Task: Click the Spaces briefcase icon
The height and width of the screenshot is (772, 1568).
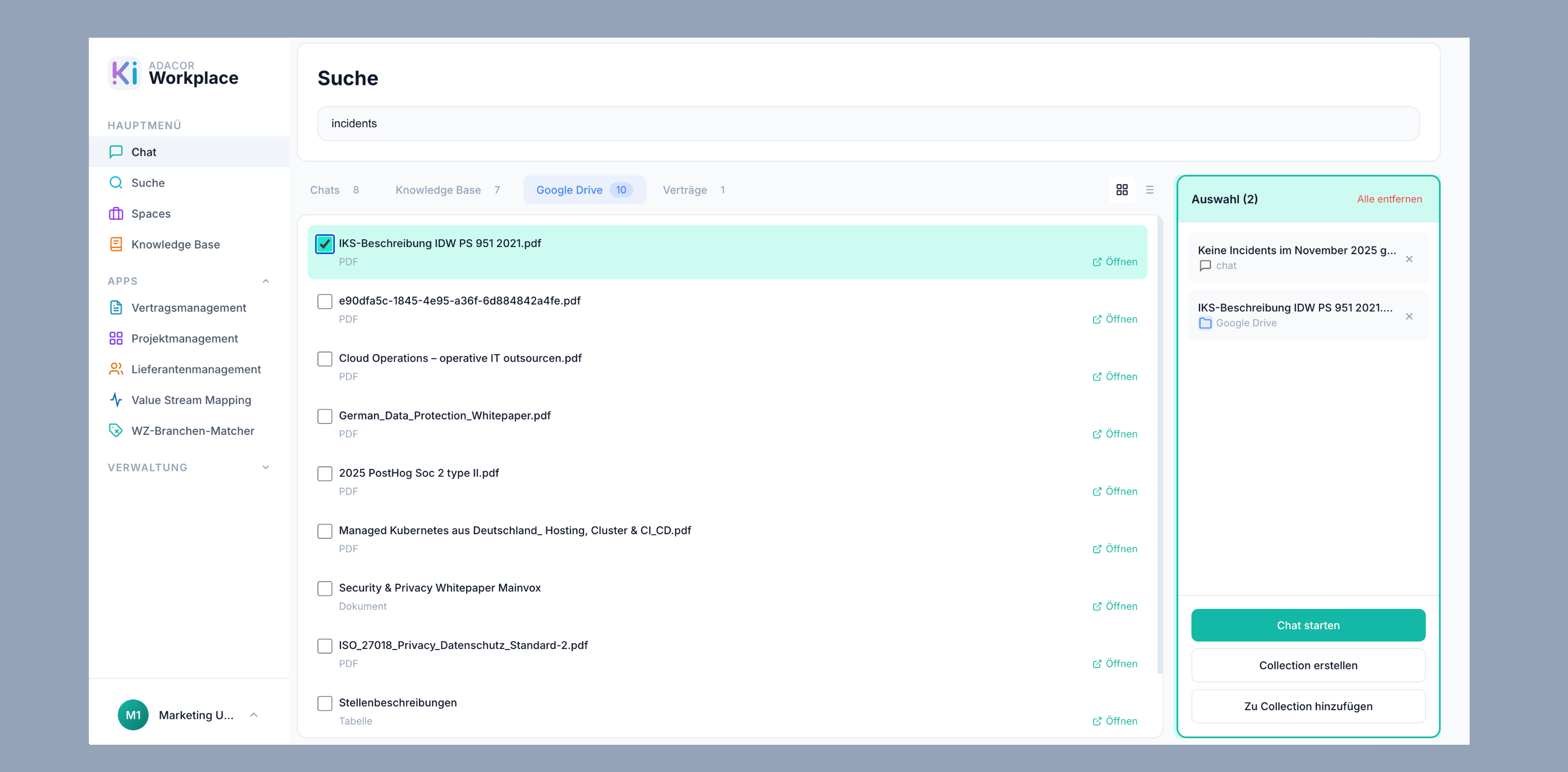Action: point(116,214)
